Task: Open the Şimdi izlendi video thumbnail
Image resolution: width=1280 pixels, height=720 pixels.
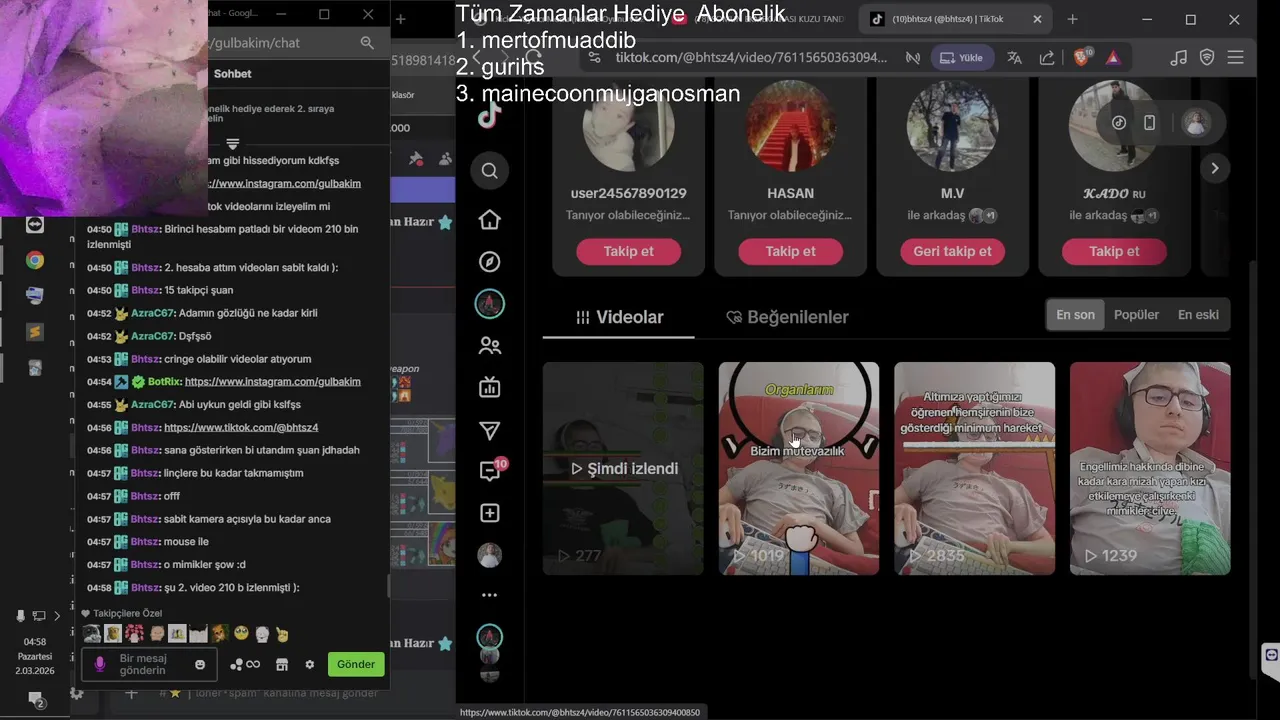Action: (623, 468)
